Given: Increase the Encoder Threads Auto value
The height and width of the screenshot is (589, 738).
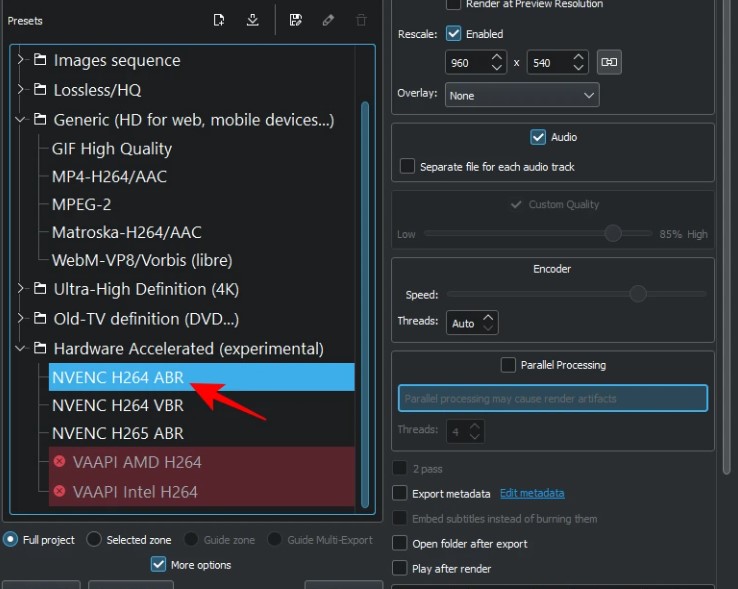Looking at the screenshot, I should 488,317.
